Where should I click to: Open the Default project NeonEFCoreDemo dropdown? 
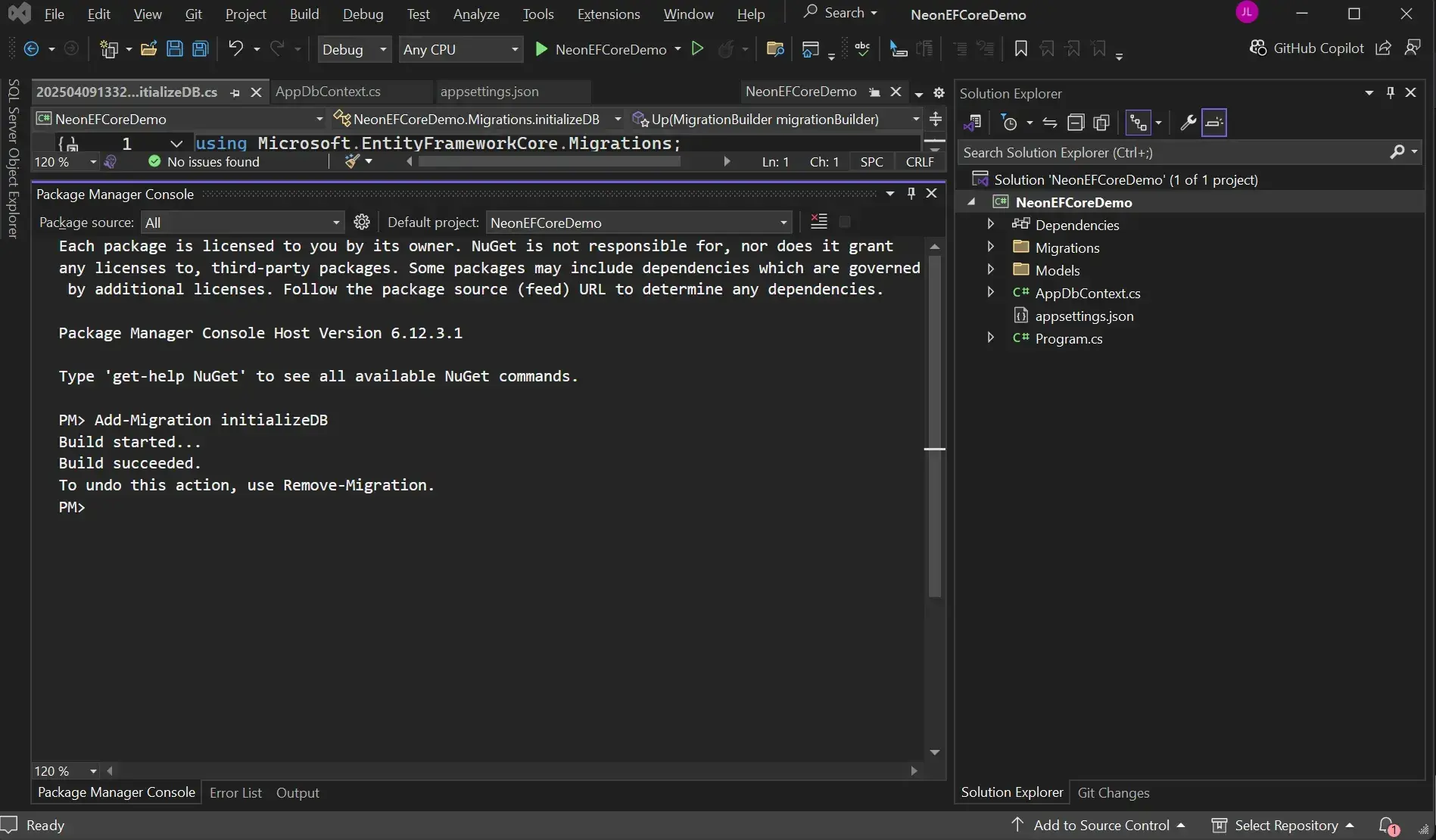[639, 222]
